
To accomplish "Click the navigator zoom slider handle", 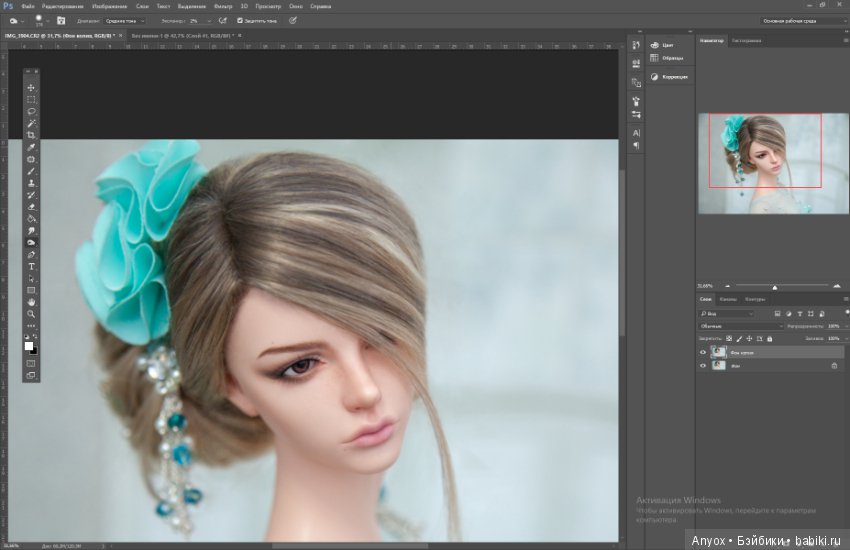I will click(x=775, y=287).
